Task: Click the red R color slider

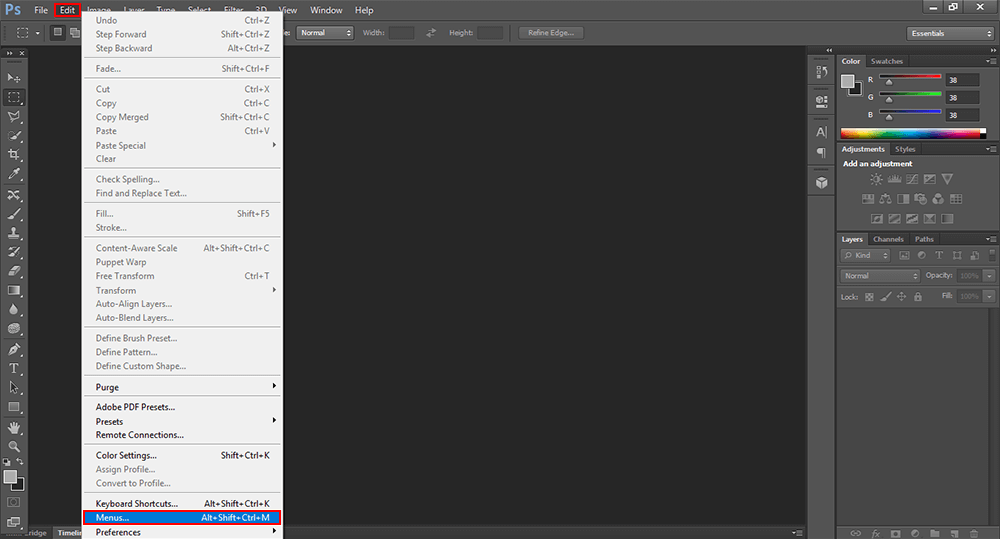Action: [910, 78]
